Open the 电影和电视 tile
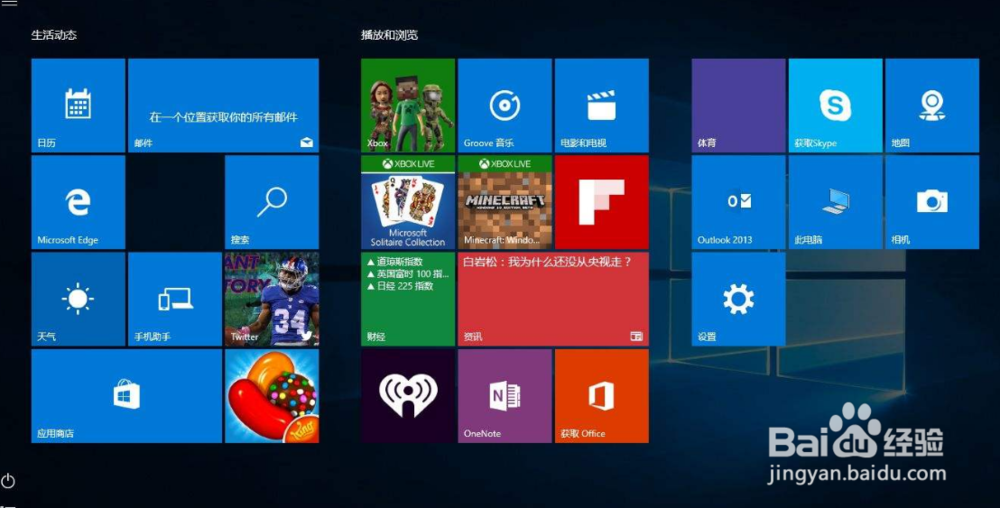The height and width of the screenshot is (508, 1000). (601, 105)
